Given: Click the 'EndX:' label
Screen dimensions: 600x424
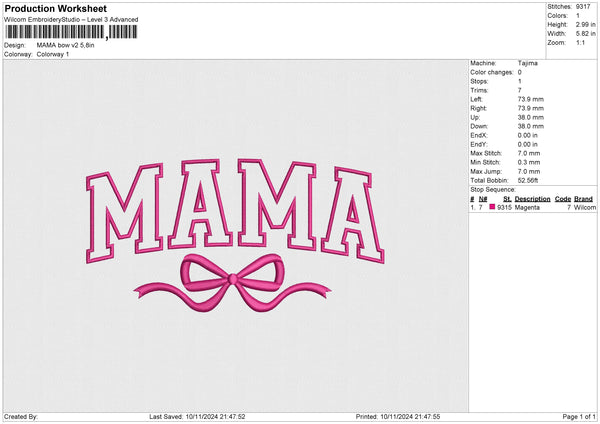Looking at the screenshot, I should (479, 135).
